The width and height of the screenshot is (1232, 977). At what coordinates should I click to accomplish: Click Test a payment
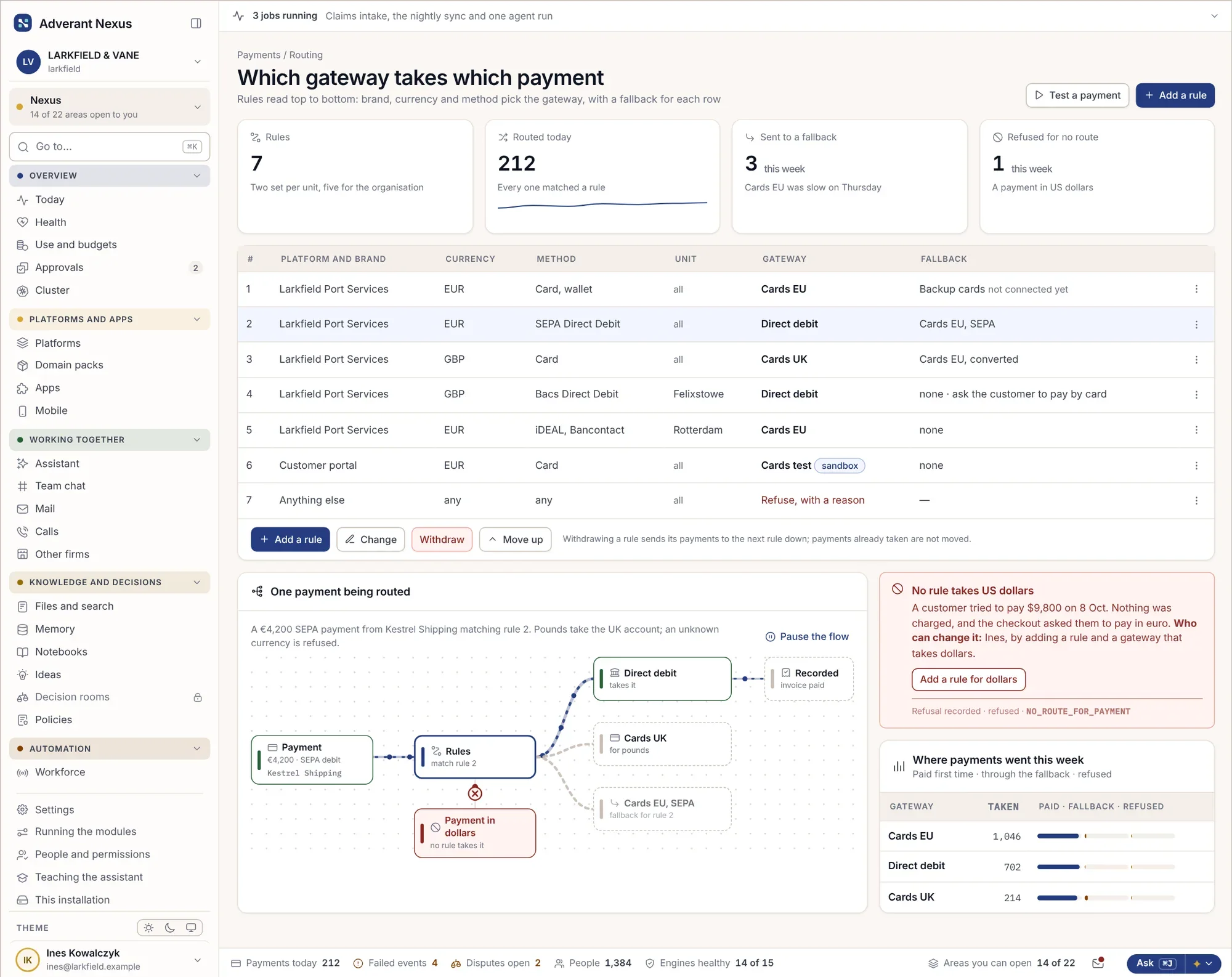point(1077,95)
